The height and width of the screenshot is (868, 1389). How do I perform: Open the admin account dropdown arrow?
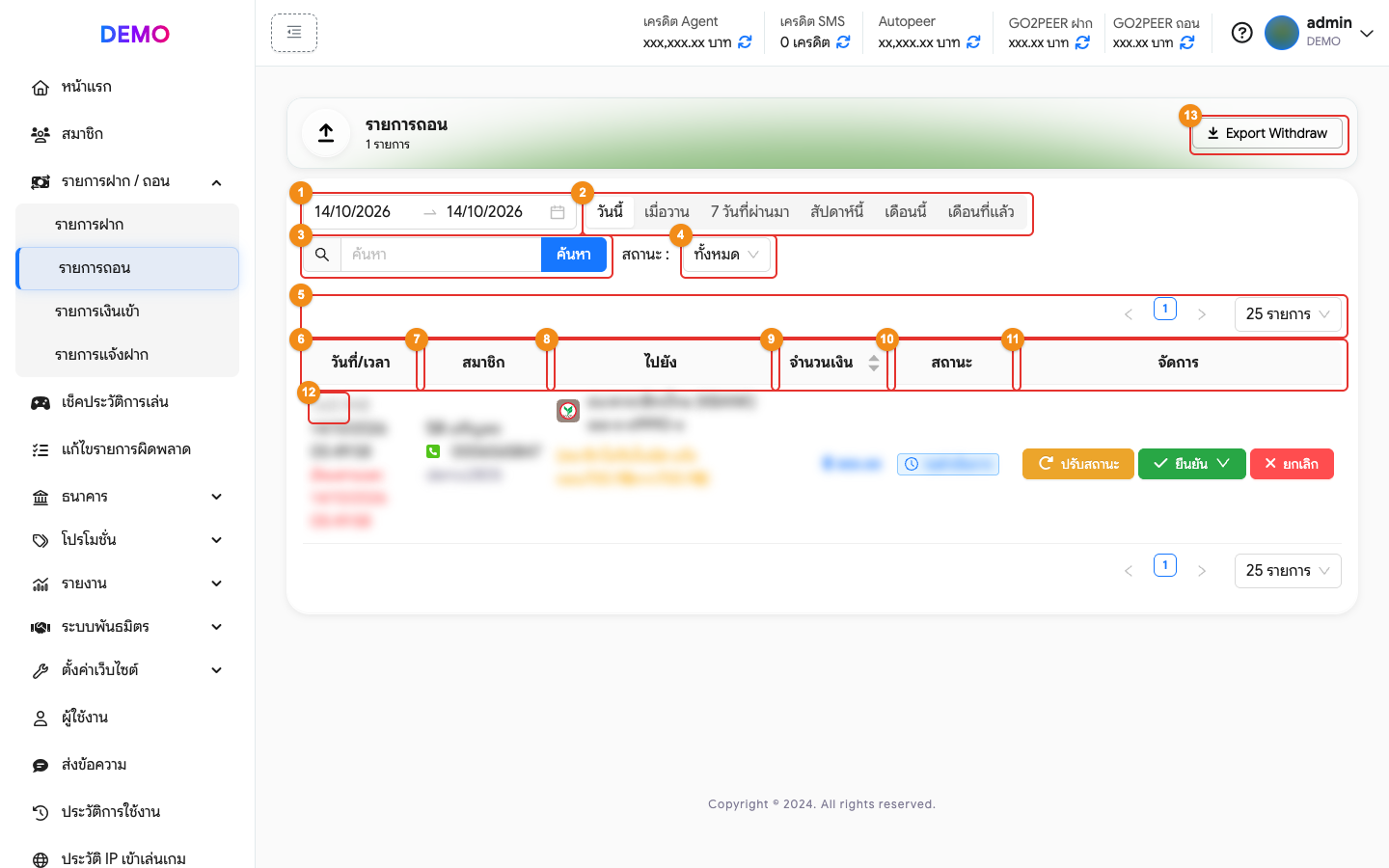(x=1367, y=33)
